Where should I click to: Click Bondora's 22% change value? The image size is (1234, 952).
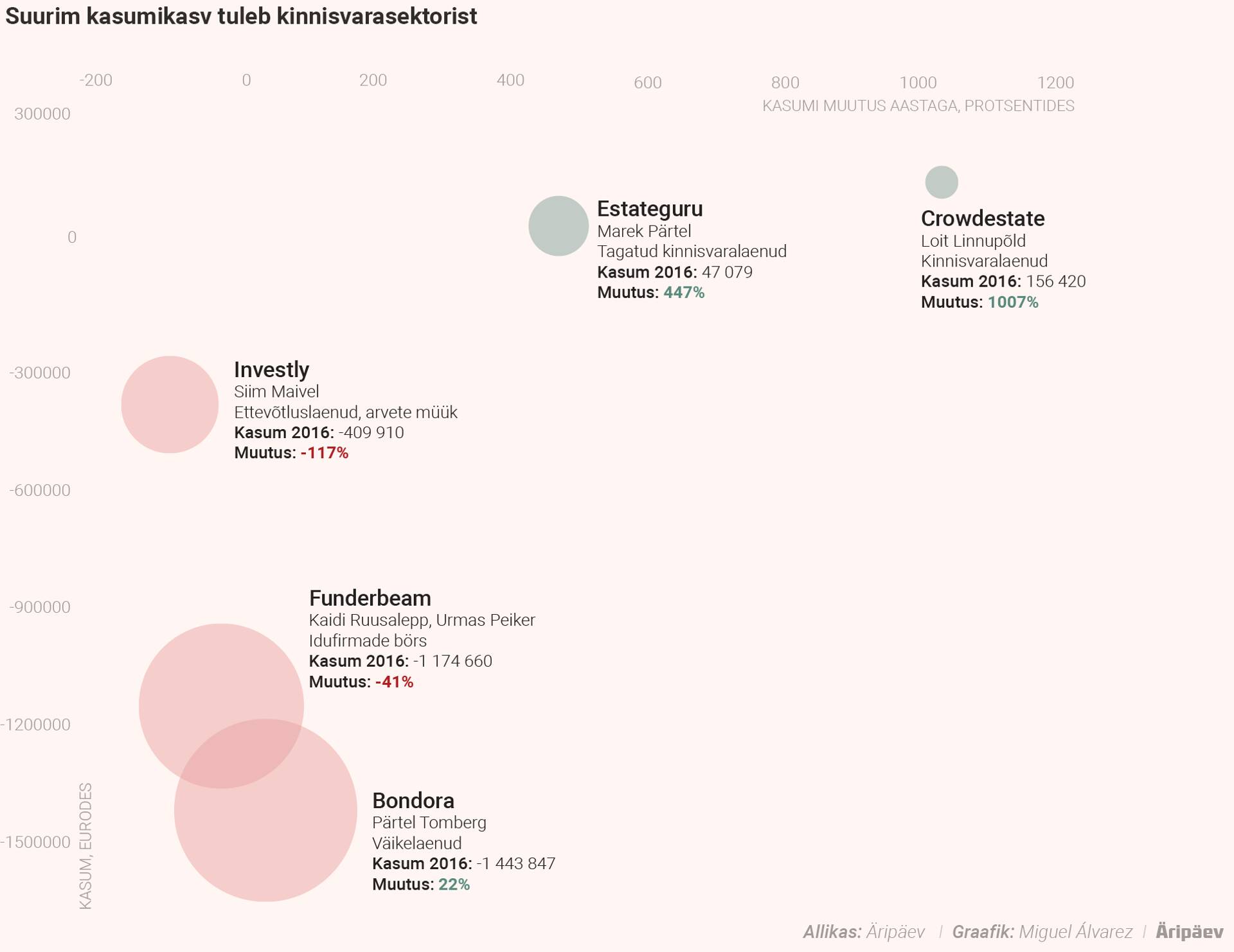click(x=454, y=885)
